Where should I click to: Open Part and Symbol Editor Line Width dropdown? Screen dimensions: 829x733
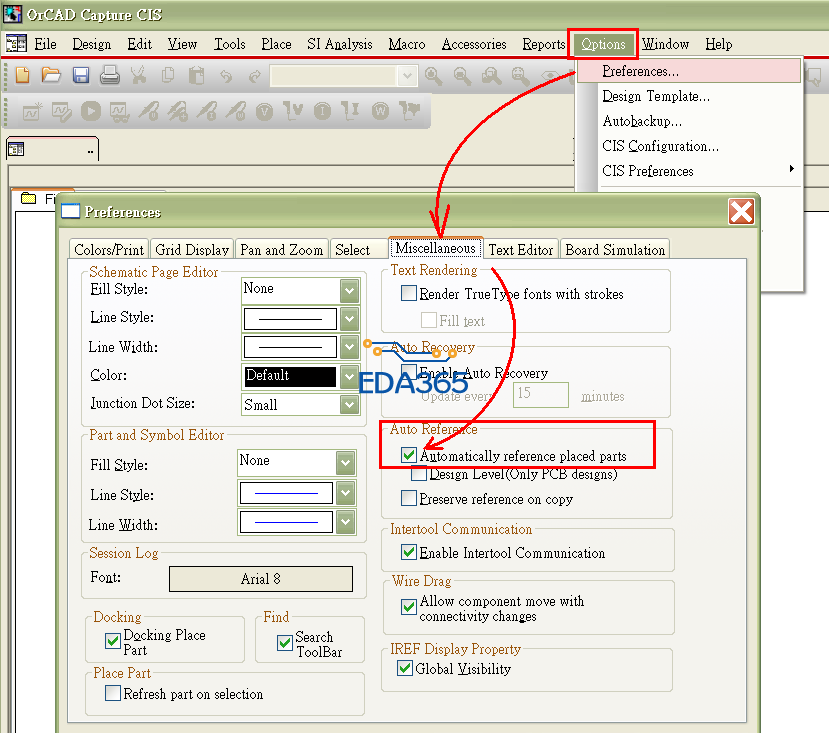click(345, 523)
